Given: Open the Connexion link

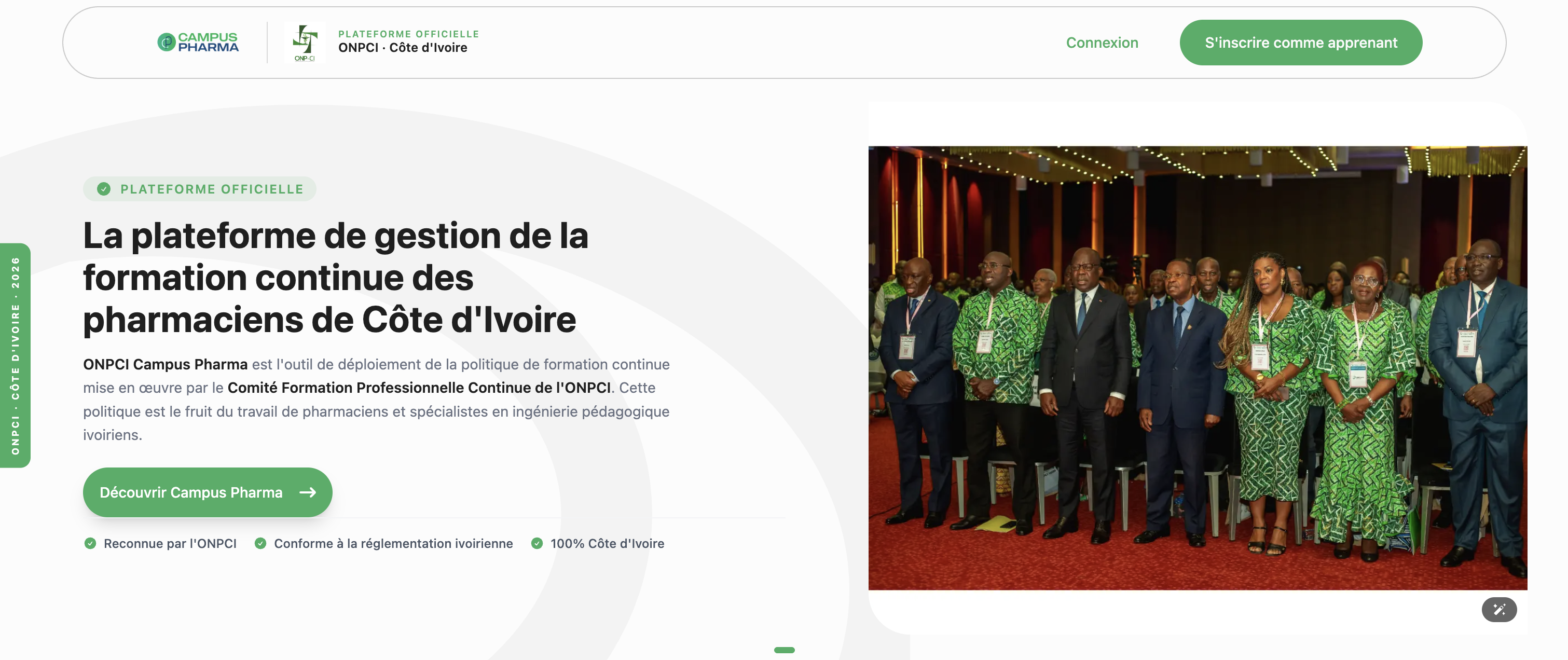Looking at the screenshot, I should click(1102, 43).
